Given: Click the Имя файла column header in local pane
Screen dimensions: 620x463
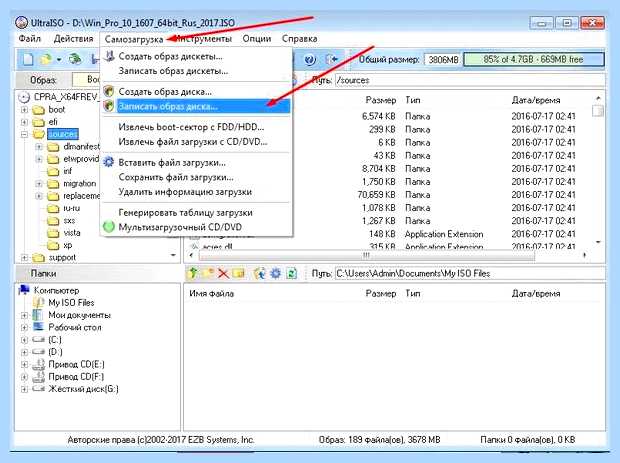Looking at the screenshot, I should [x=212, y=293].
